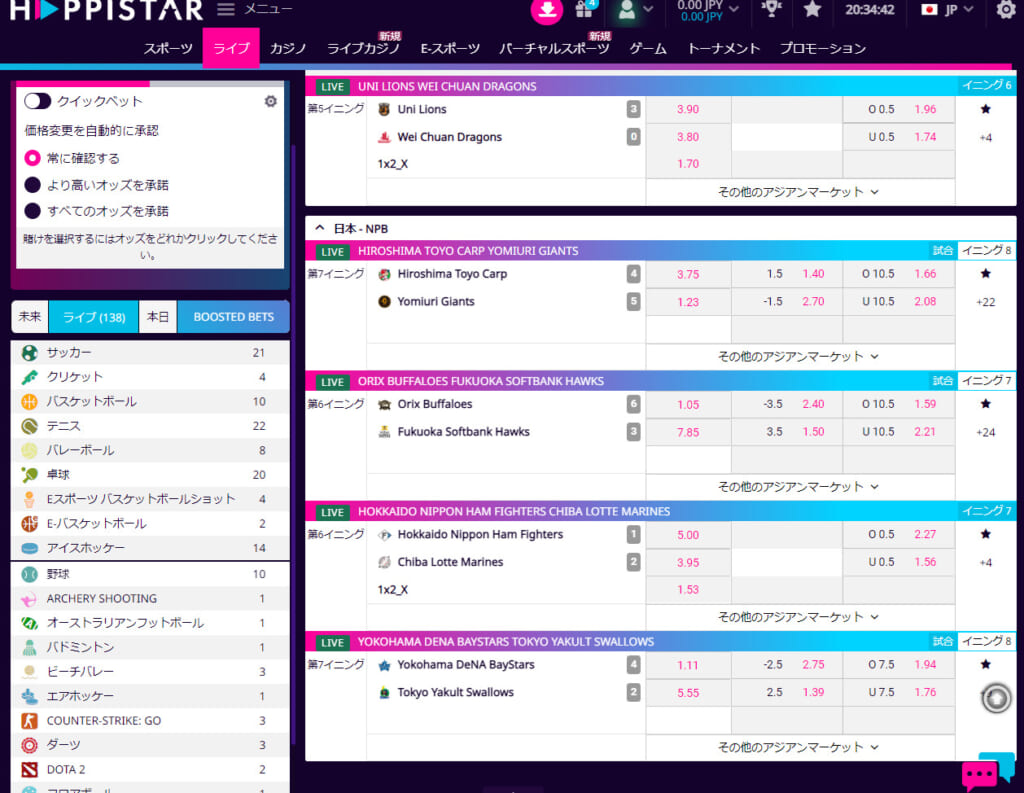
Task: Bet on Fukuoka Softbank Hawks at 7.85
Action: click(688, 432)
